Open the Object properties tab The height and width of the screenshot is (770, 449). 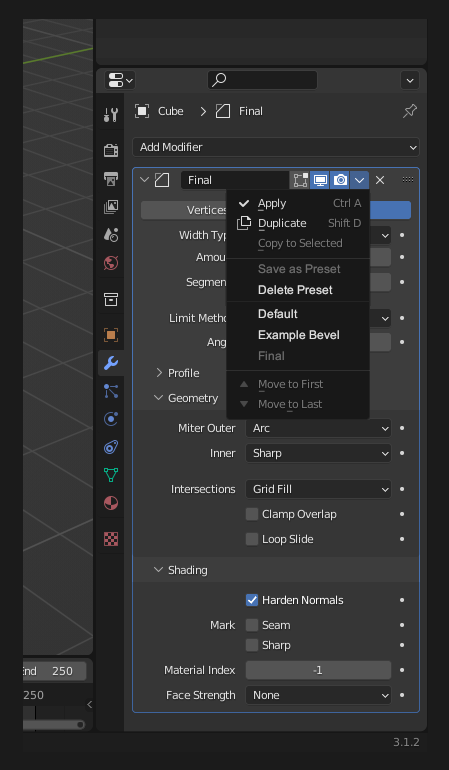pos(111,335)
